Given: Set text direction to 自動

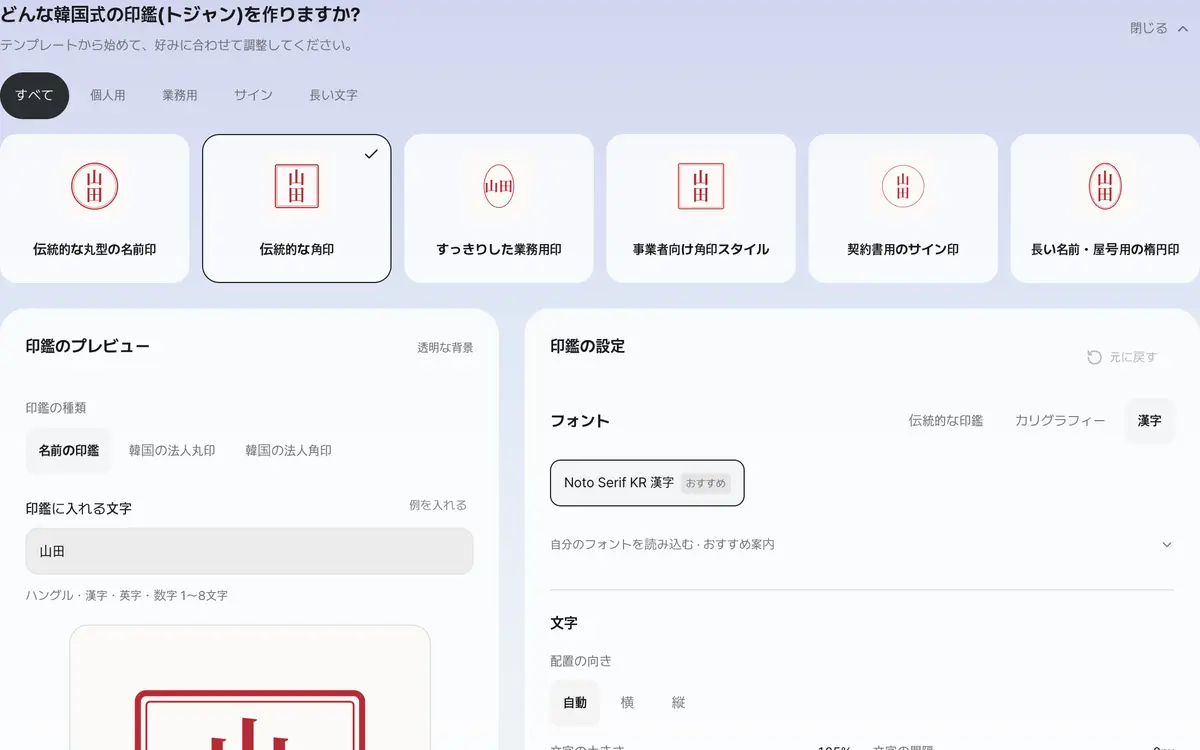Looking at the screenshot, I should click(575, 703).
